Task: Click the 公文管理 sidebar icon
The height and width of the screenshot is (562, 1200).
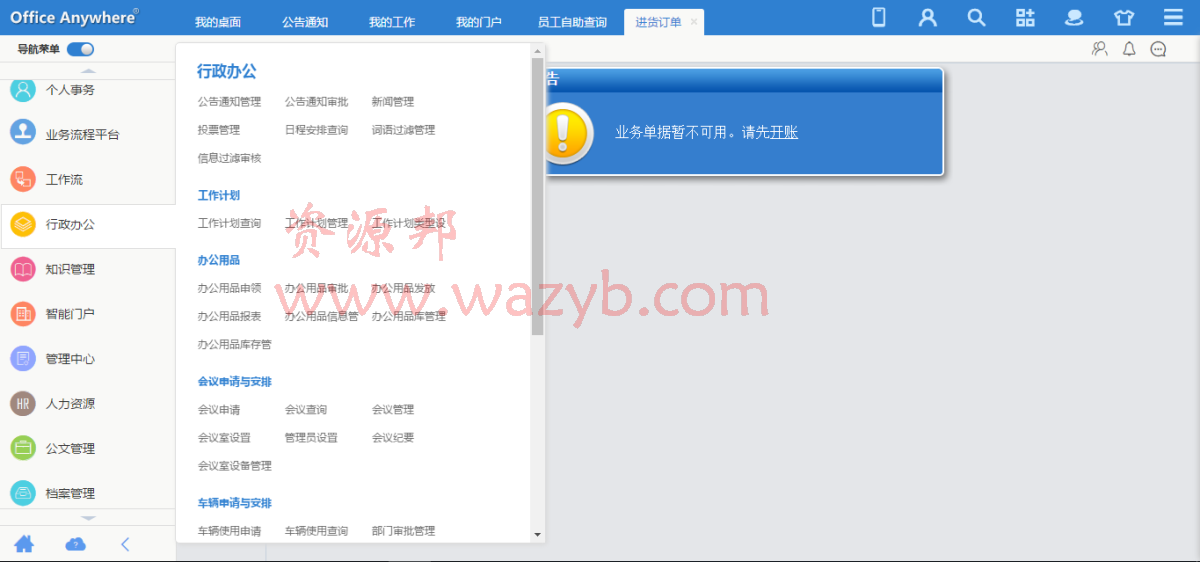Action: point(23,448)
